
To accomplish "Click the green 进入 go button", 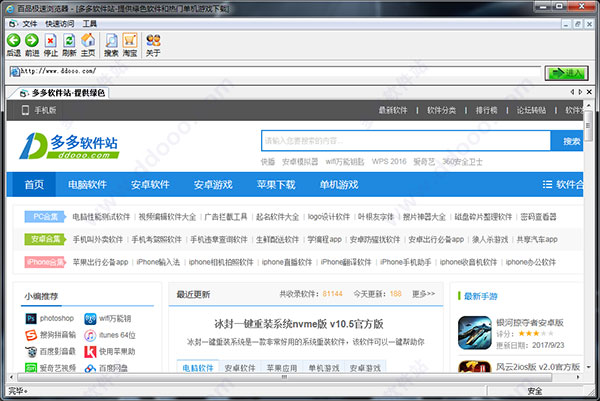I will pyautogui.click(x=566, y=73).
